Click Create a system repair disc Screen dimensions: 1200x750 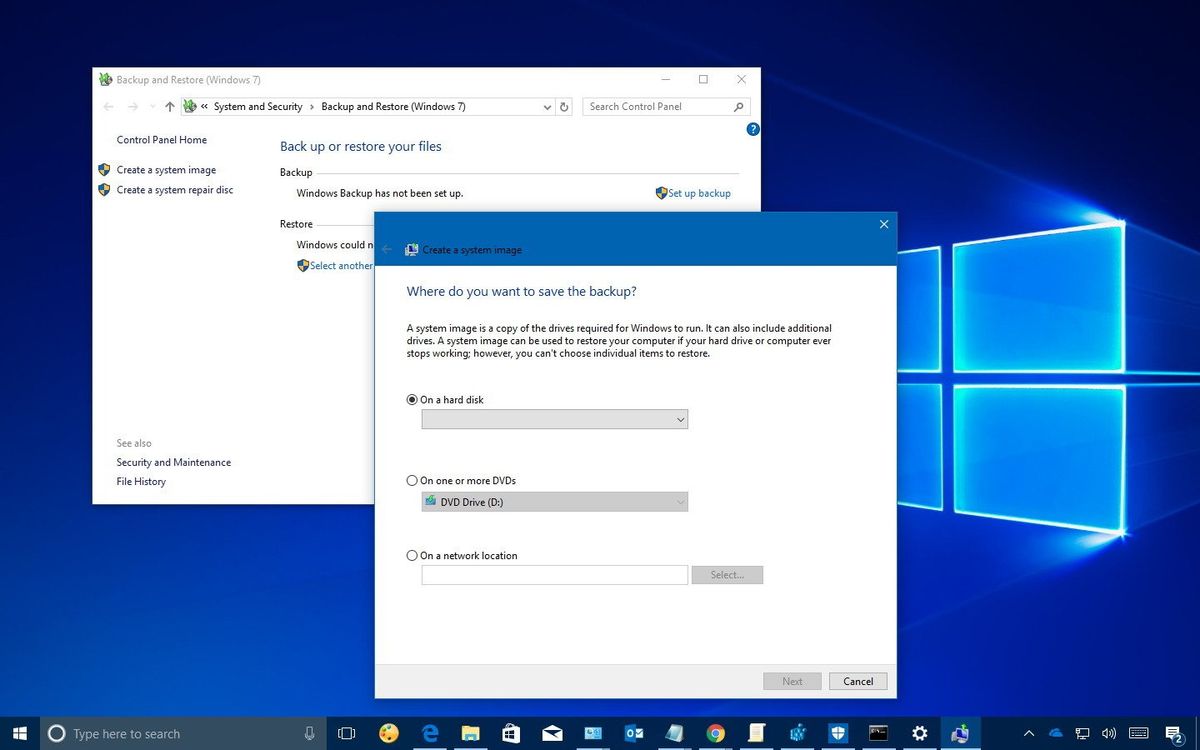click(173, 189)
